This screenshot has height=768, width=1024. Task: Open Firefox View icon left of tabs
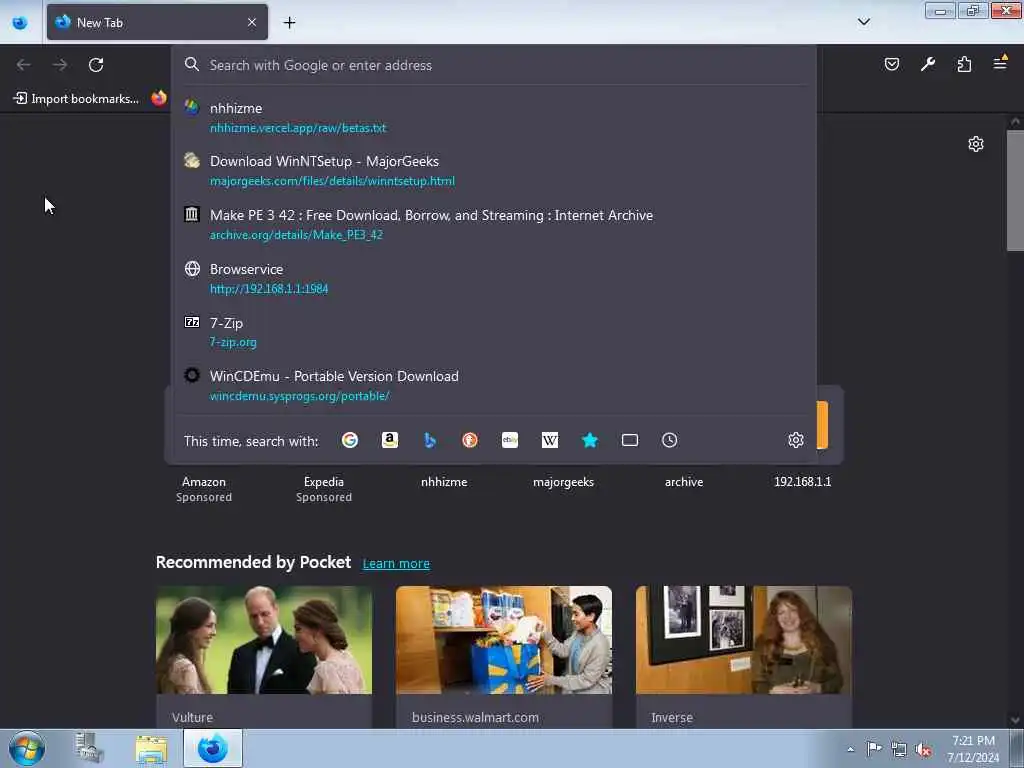point(20,23)
